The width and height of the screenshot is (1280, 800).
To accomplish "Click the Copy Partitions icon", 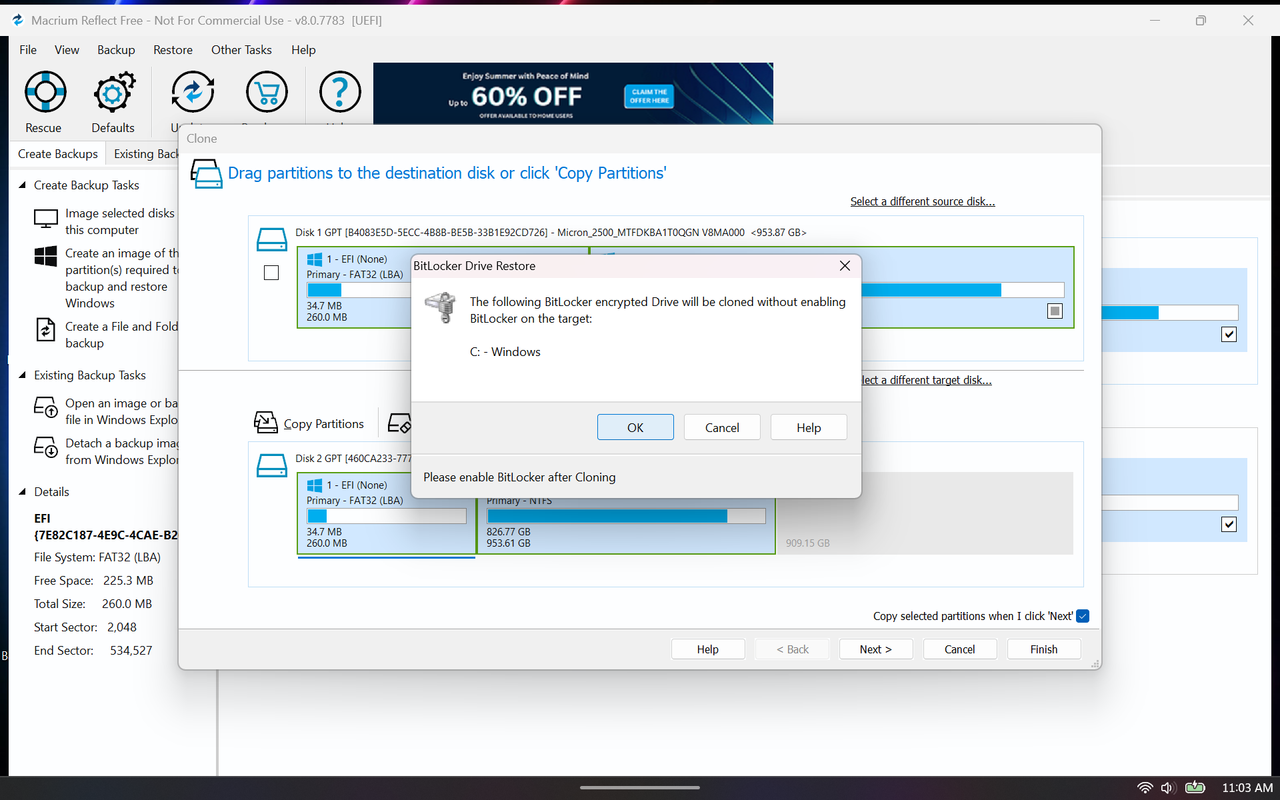I will tap(265, 423).
